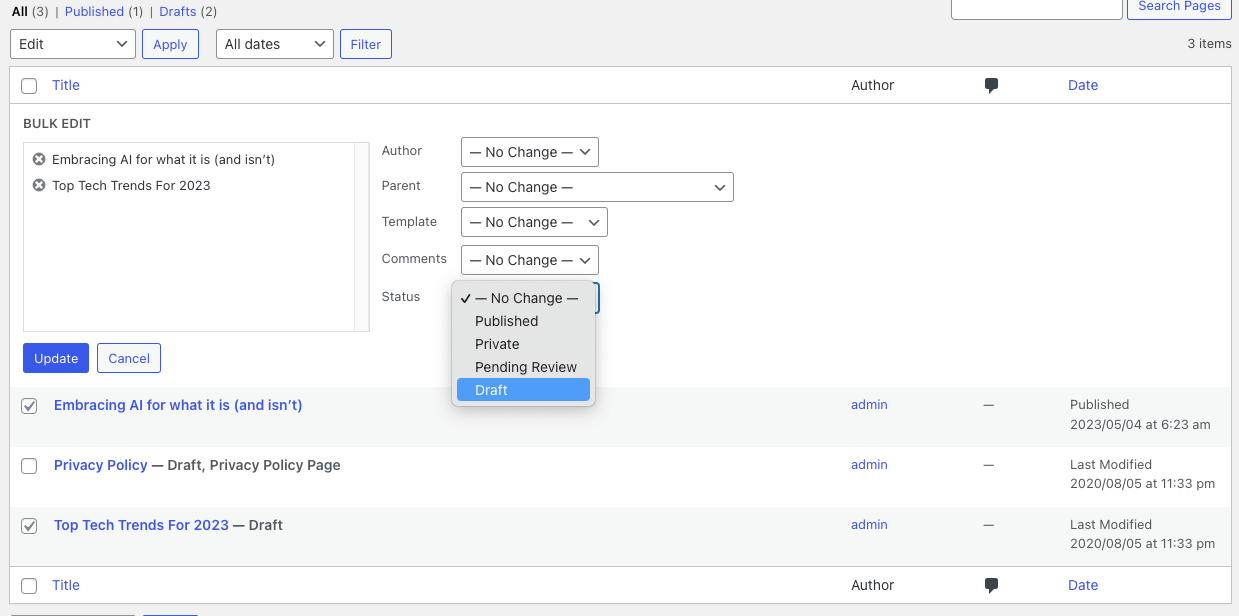The width and height of the screenshot is (1239, 616).
Task: Click the Apply button
Action: [x=170, y=44]
